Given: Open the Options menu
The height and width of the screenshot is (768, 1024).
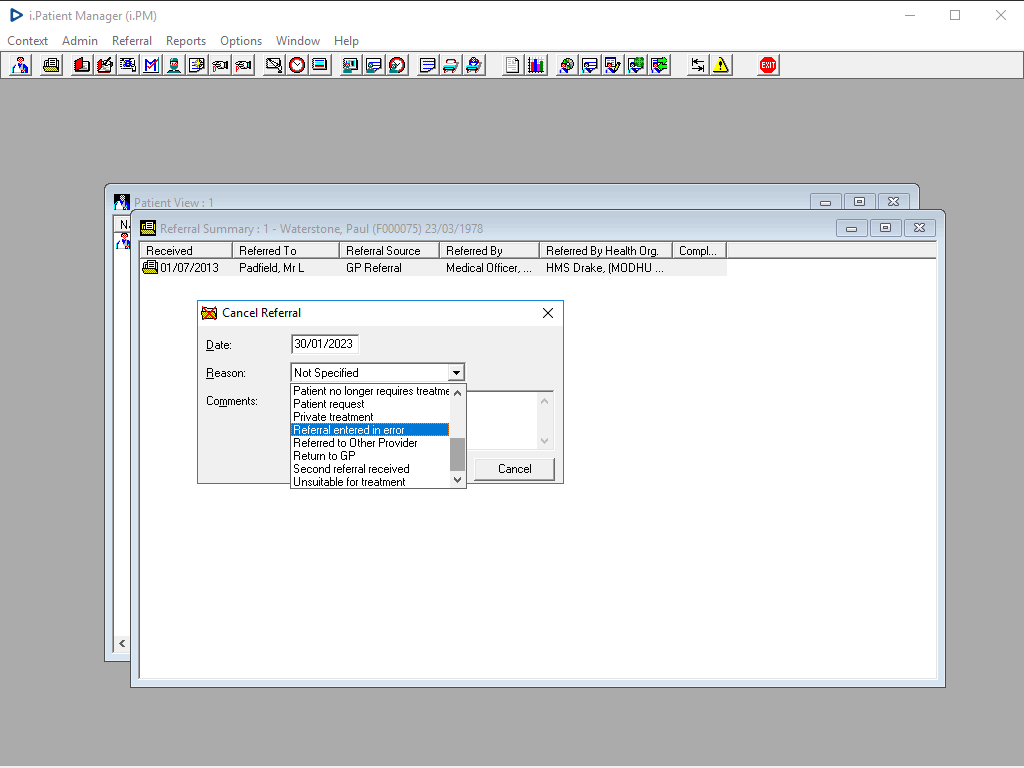Looking at the screenshot, I should click(x=241, y=40).
